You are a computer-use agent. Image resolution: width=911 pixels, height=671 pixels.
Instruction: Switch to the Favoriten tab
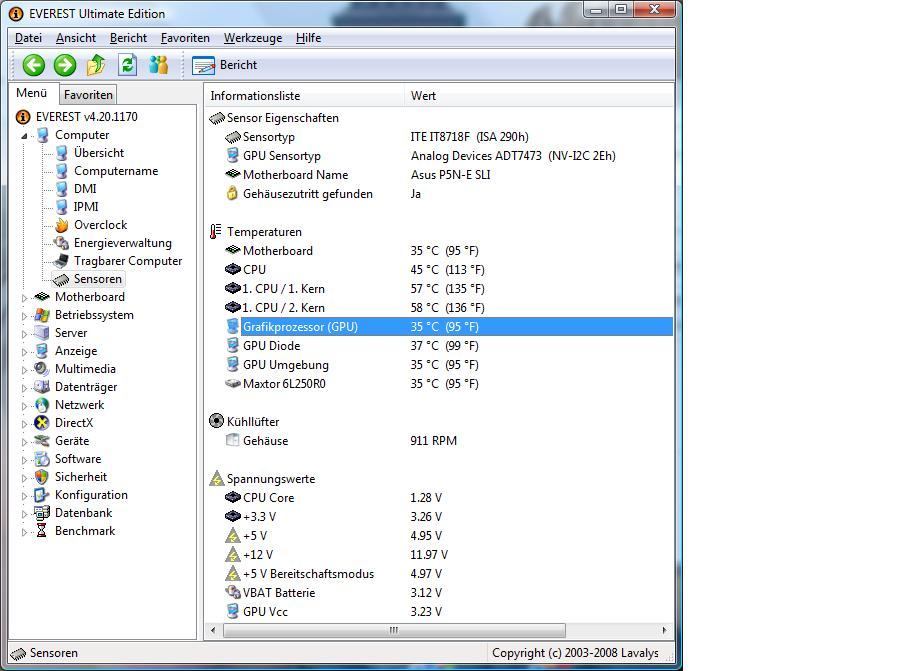point(88,95)
